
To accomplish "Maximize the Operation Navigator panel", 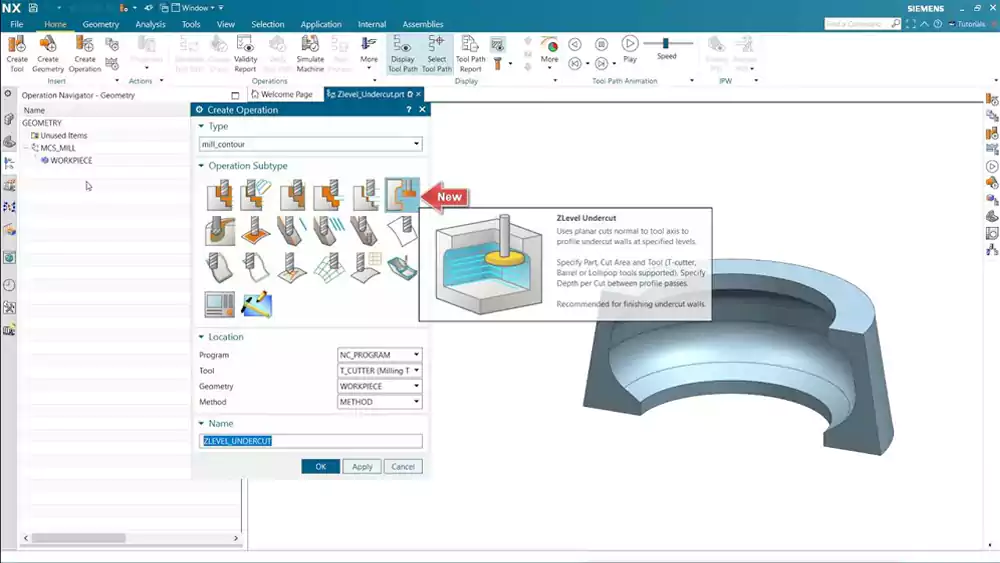I will [235, 95].
